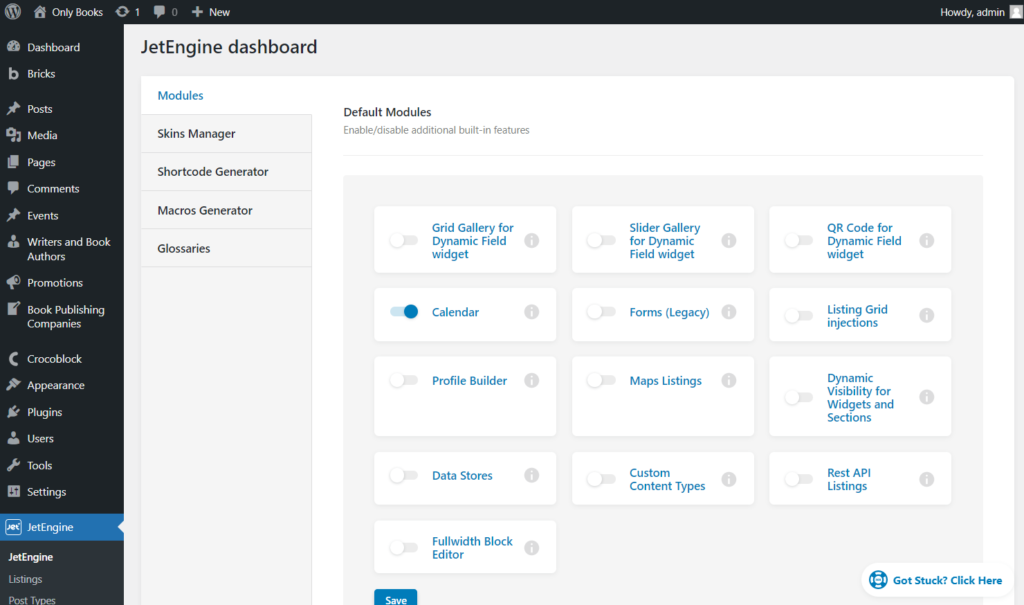
Task: Show info for Custom Content Types module
Action: 729,479
